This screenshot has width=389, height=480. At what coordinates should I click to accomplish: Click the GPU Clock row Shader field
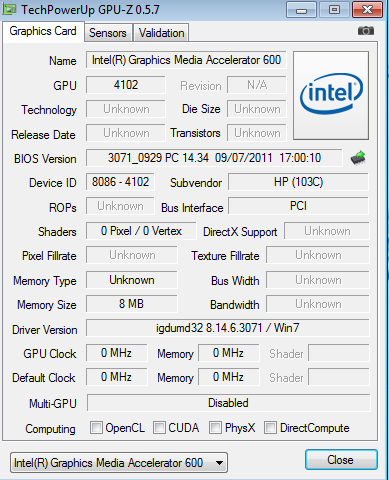pos(339,353)
